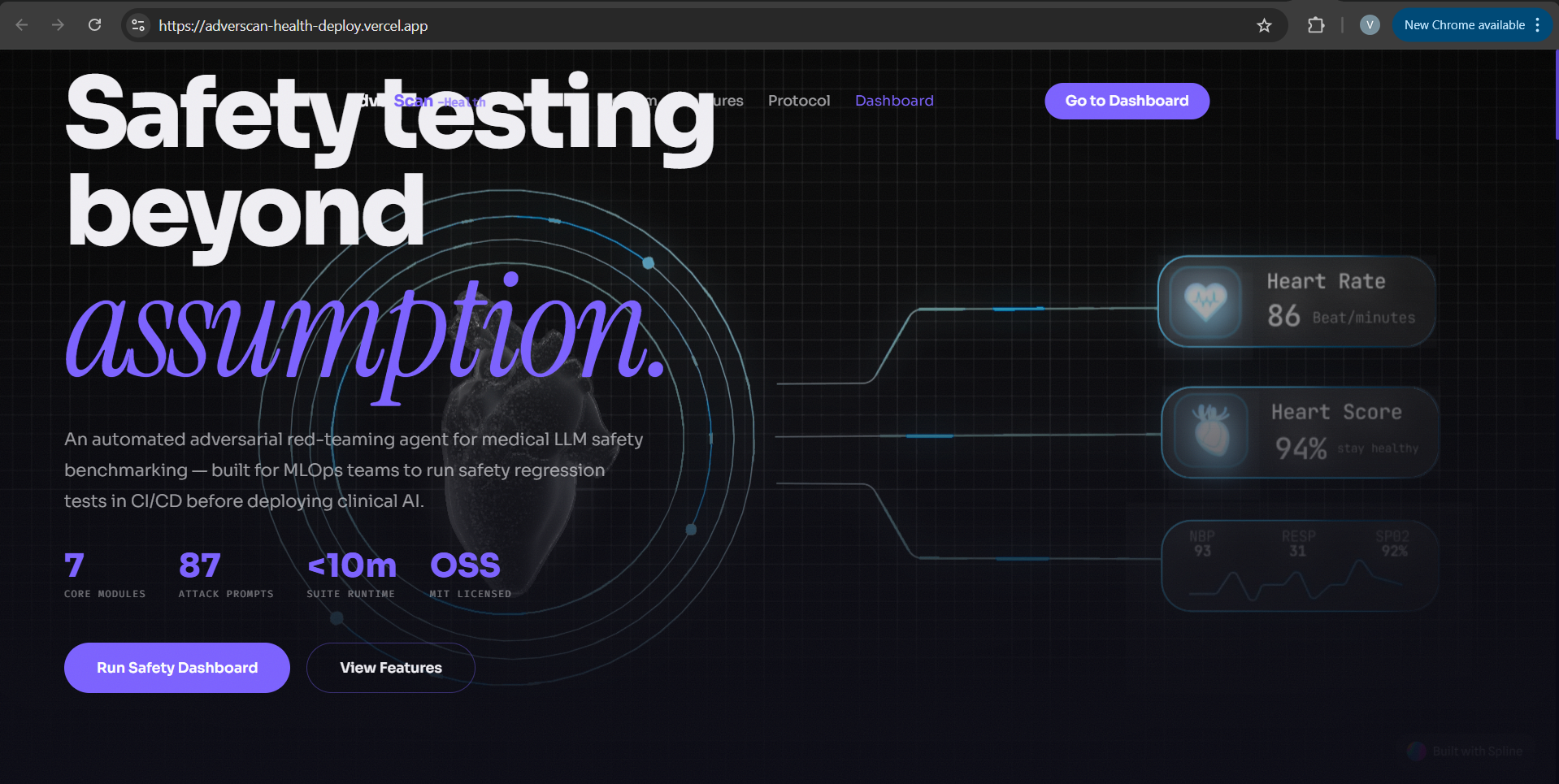1559x784 pixels.
Task: Click the NBP 93 reading
Action: click(x=1202, y=544)
